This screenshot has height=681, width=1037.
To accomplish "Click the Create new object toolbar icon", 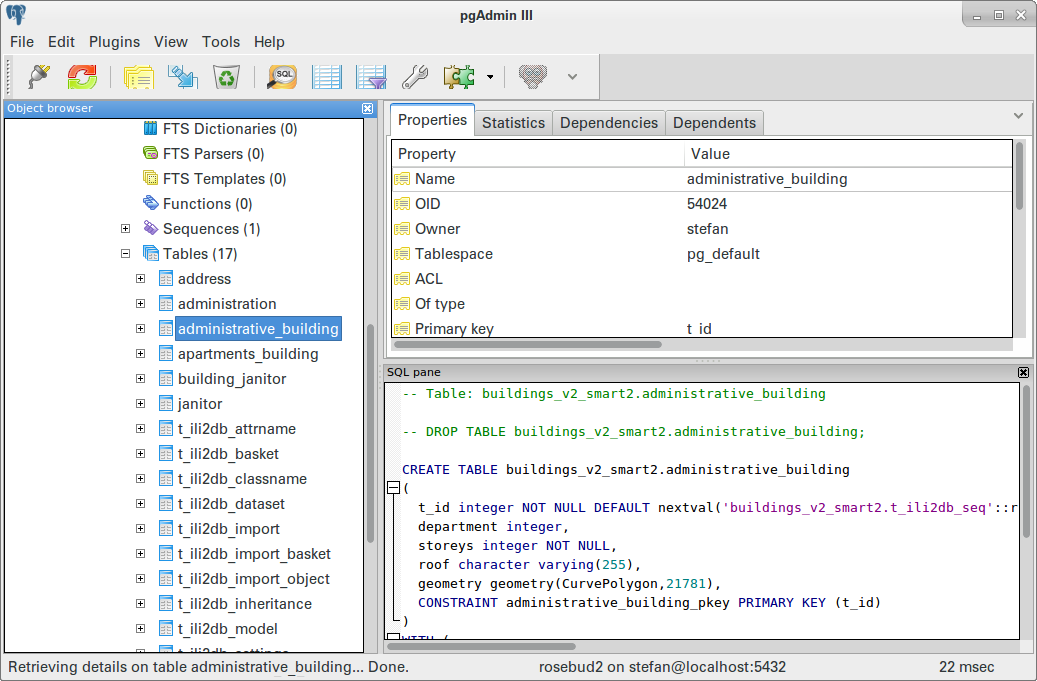I will (x=183, y=77).
